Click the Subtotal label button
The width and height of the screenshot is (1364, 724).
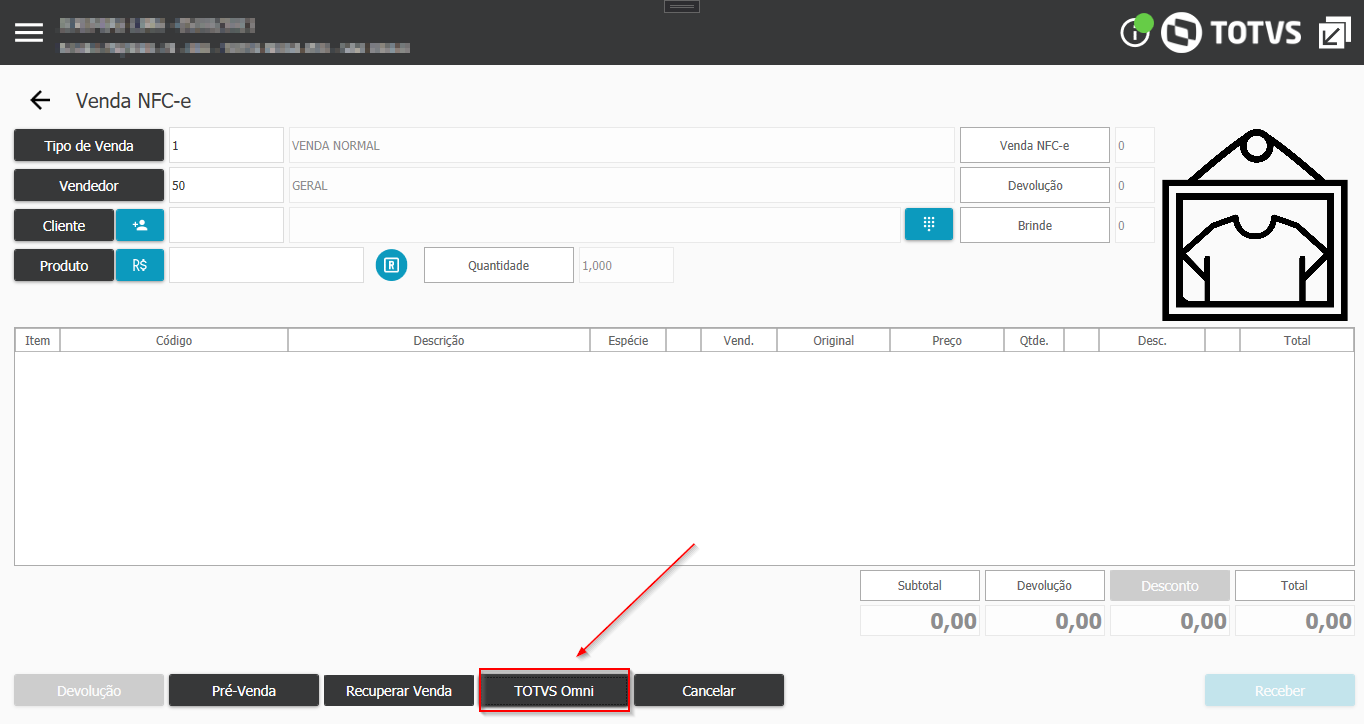(920, 585)
